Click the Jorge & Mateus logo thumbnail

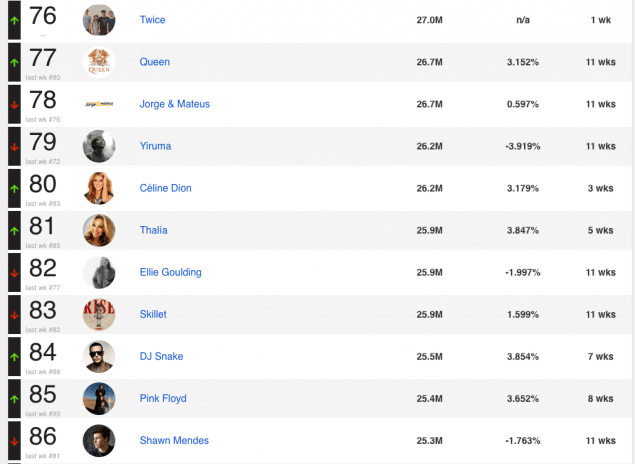[x=99, y=104]
